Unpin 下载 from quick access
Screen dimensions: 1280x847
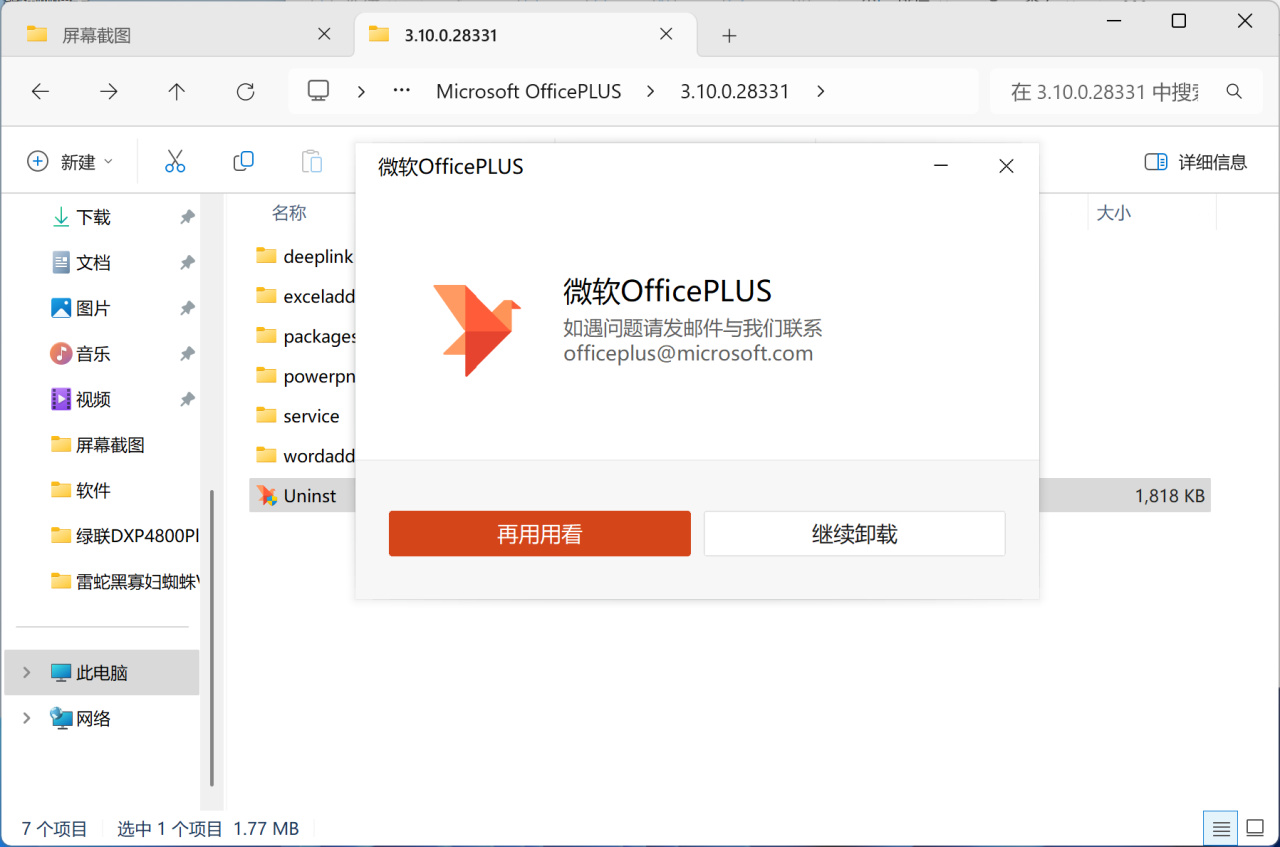pos(187,217)
